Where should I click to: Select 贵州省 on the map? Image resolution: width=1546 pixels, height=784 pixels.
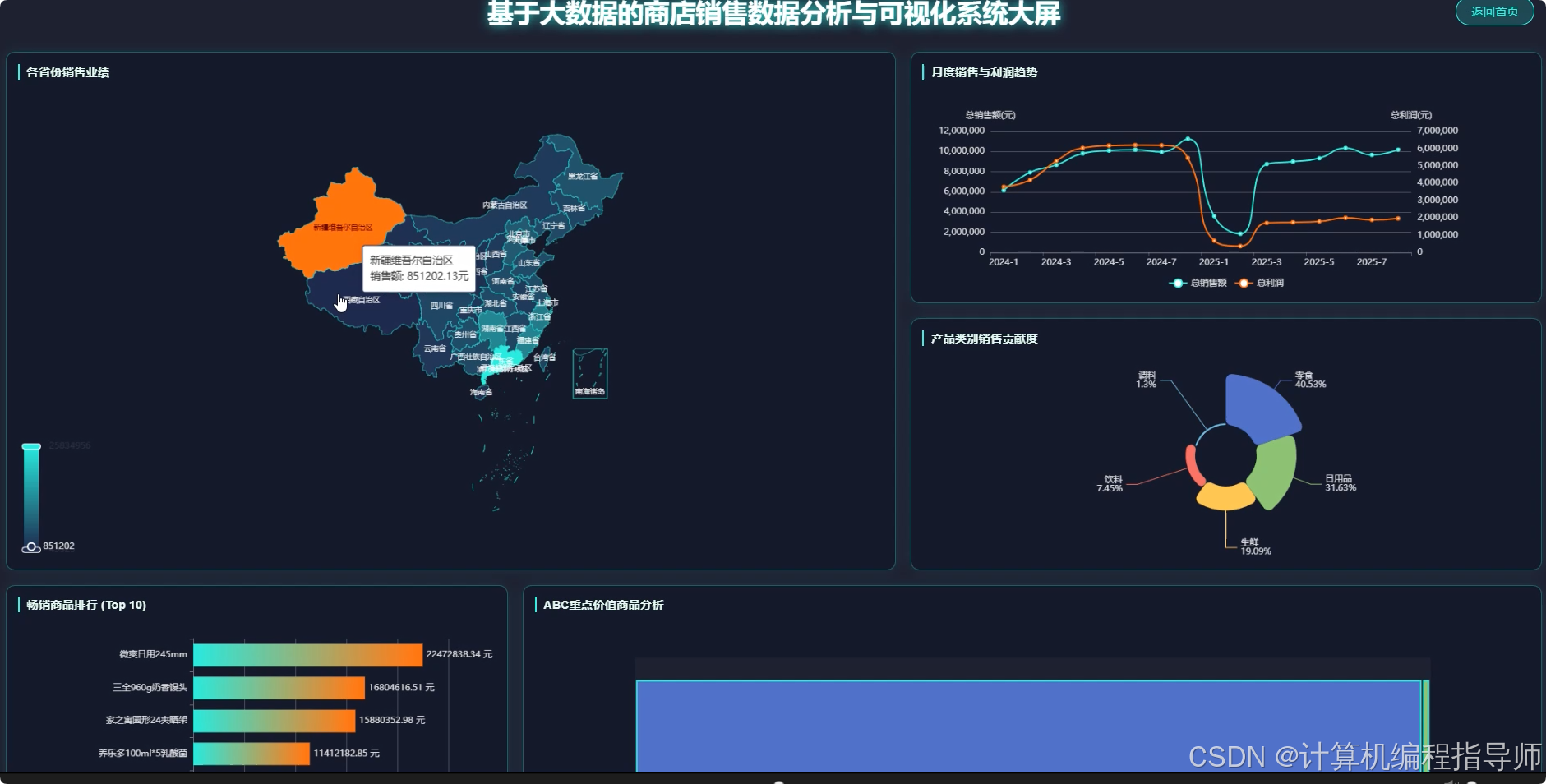465,334
